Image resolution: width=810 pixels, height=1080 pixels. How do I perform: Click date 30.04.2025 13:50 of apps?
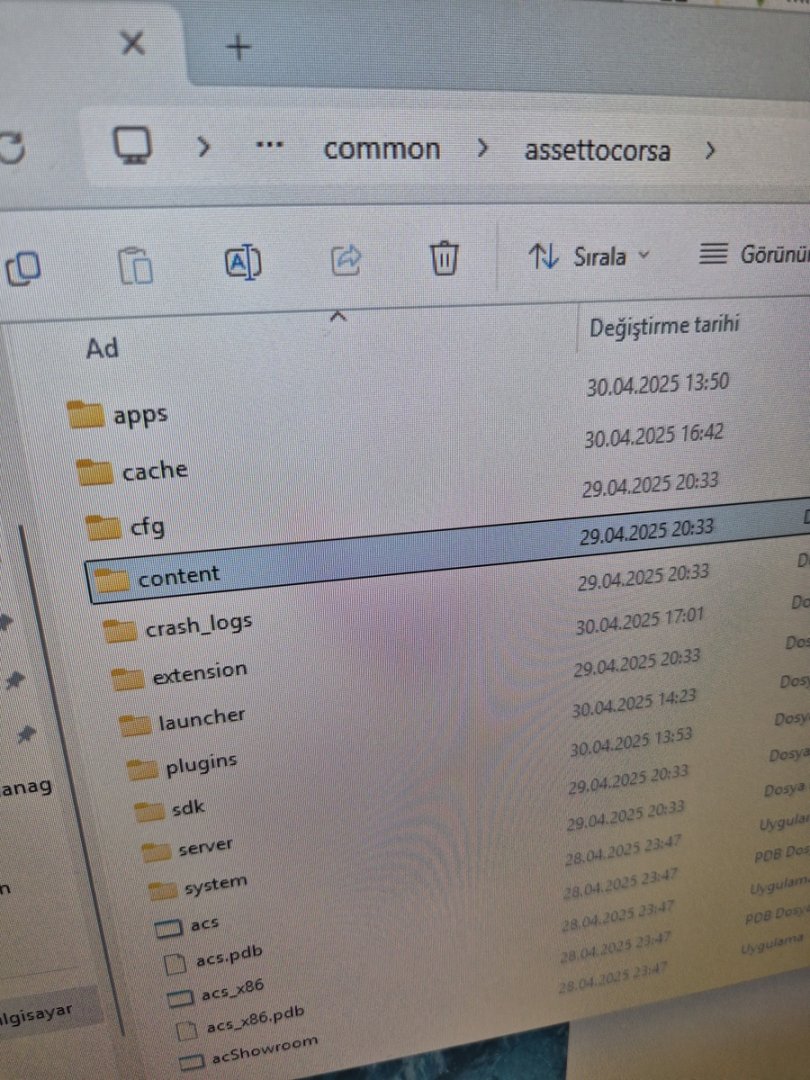click(657, 384)
